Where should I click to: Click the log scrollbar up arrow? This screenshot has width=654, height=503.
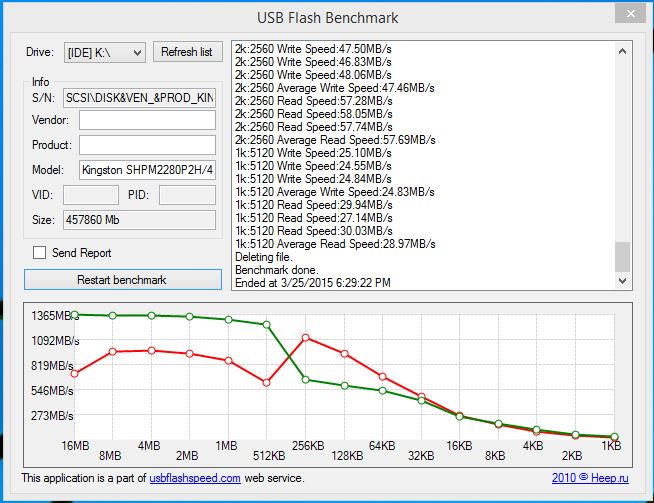[x=623, y=50]
